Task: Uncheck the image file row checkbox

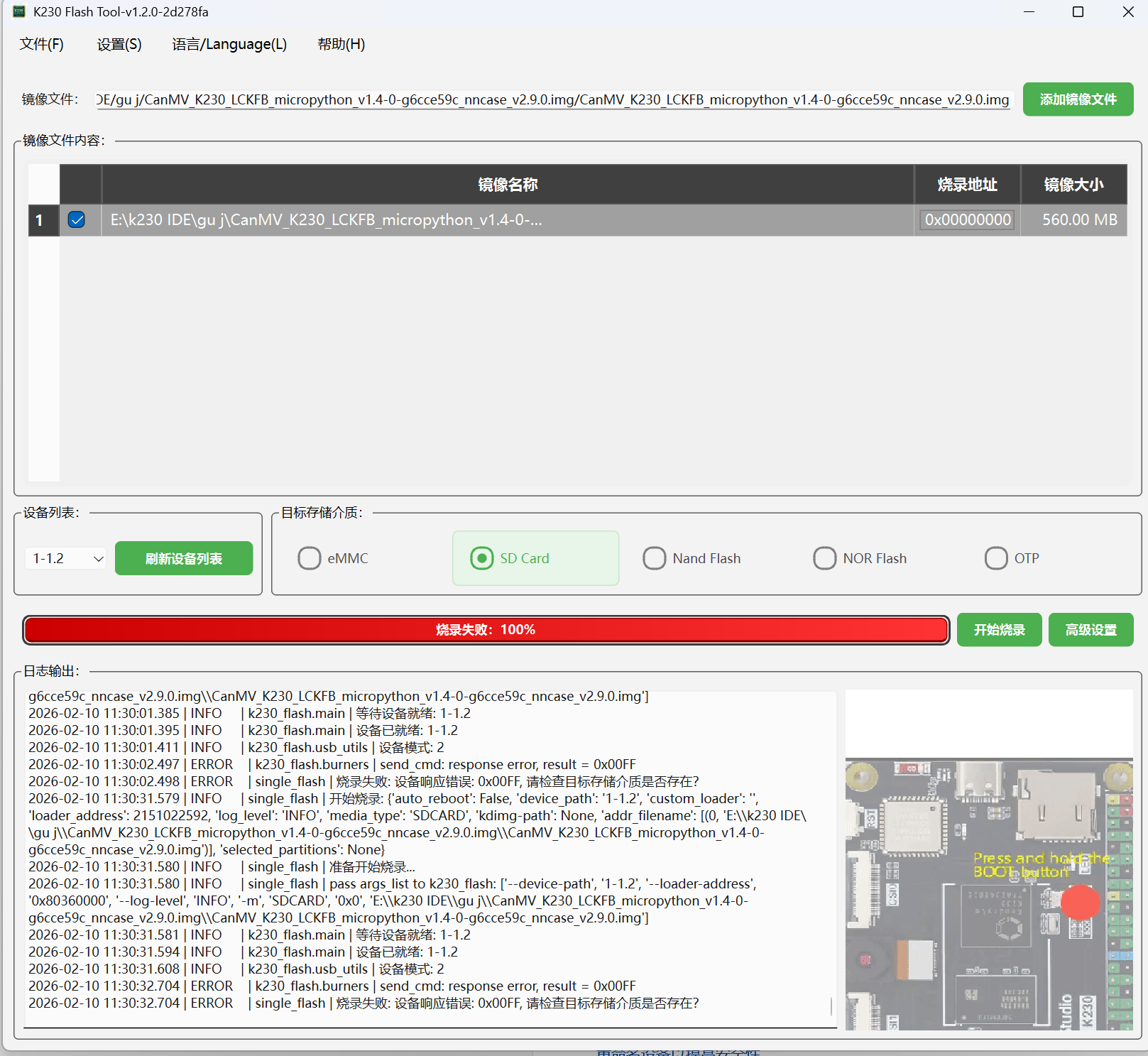Action: [77, 220]
